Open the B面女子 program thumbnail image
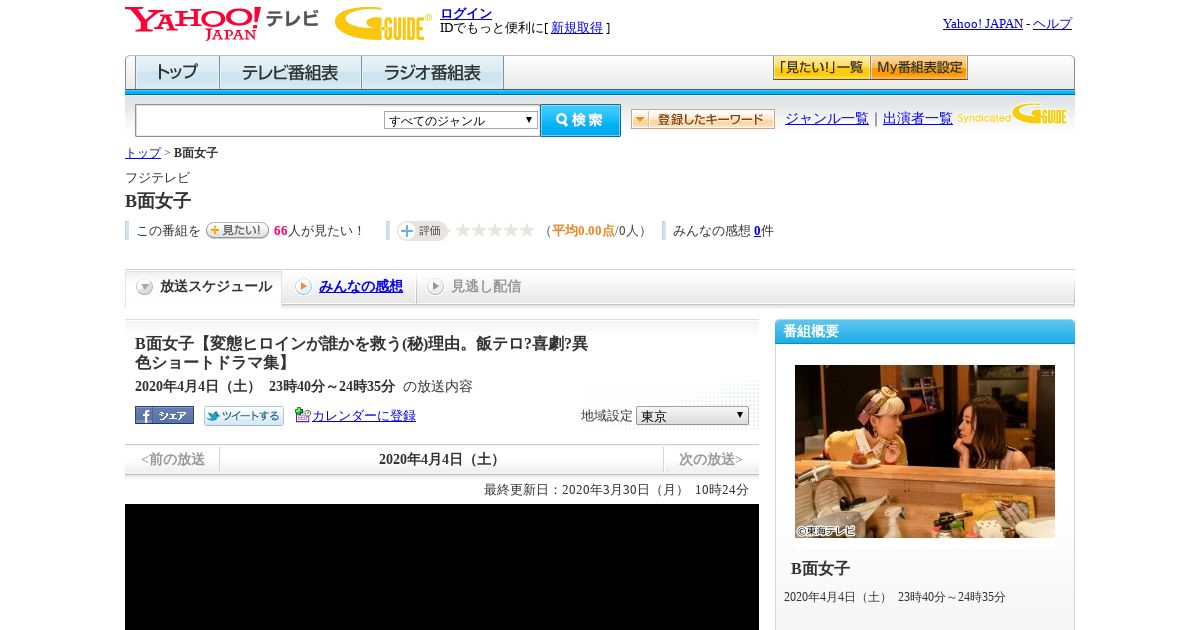1200x630 pixels. click(925, 452)
